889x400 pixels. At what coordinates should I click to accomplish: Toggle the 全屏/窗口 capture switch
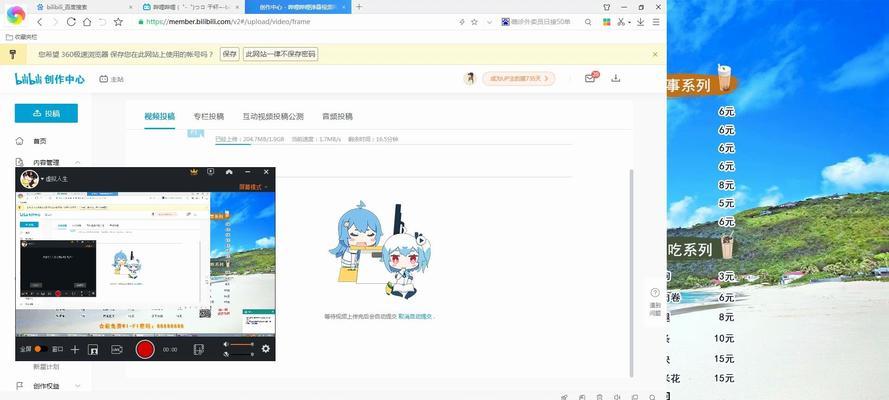(x=41, y=349)
